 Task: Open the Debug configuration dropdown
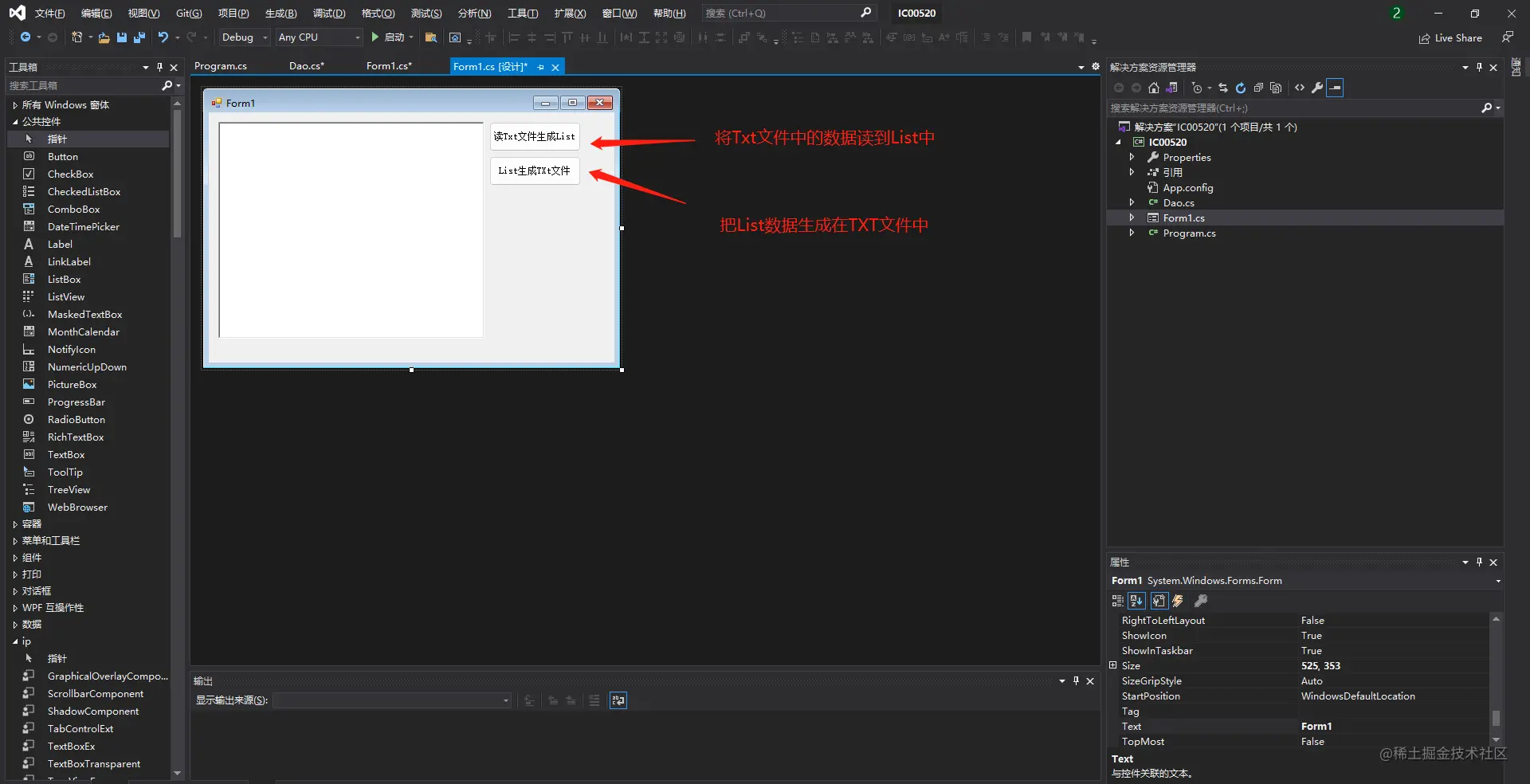click(245, 37)
